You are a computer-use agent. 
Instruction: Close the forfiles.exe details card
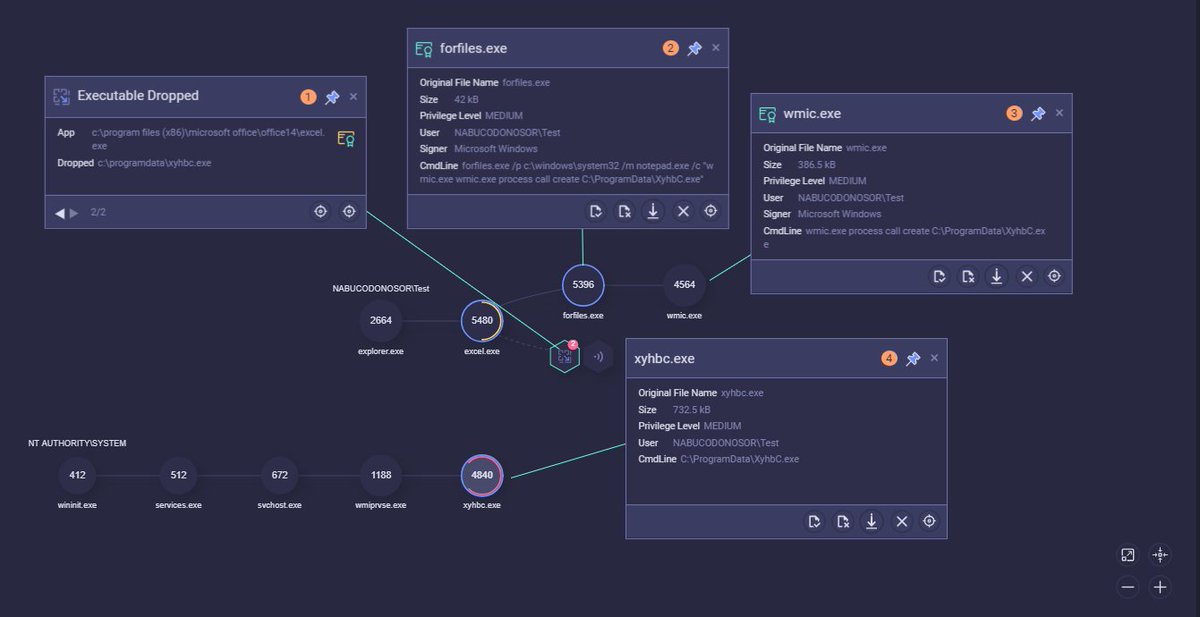pyautogui.click(x=715, y=48)
